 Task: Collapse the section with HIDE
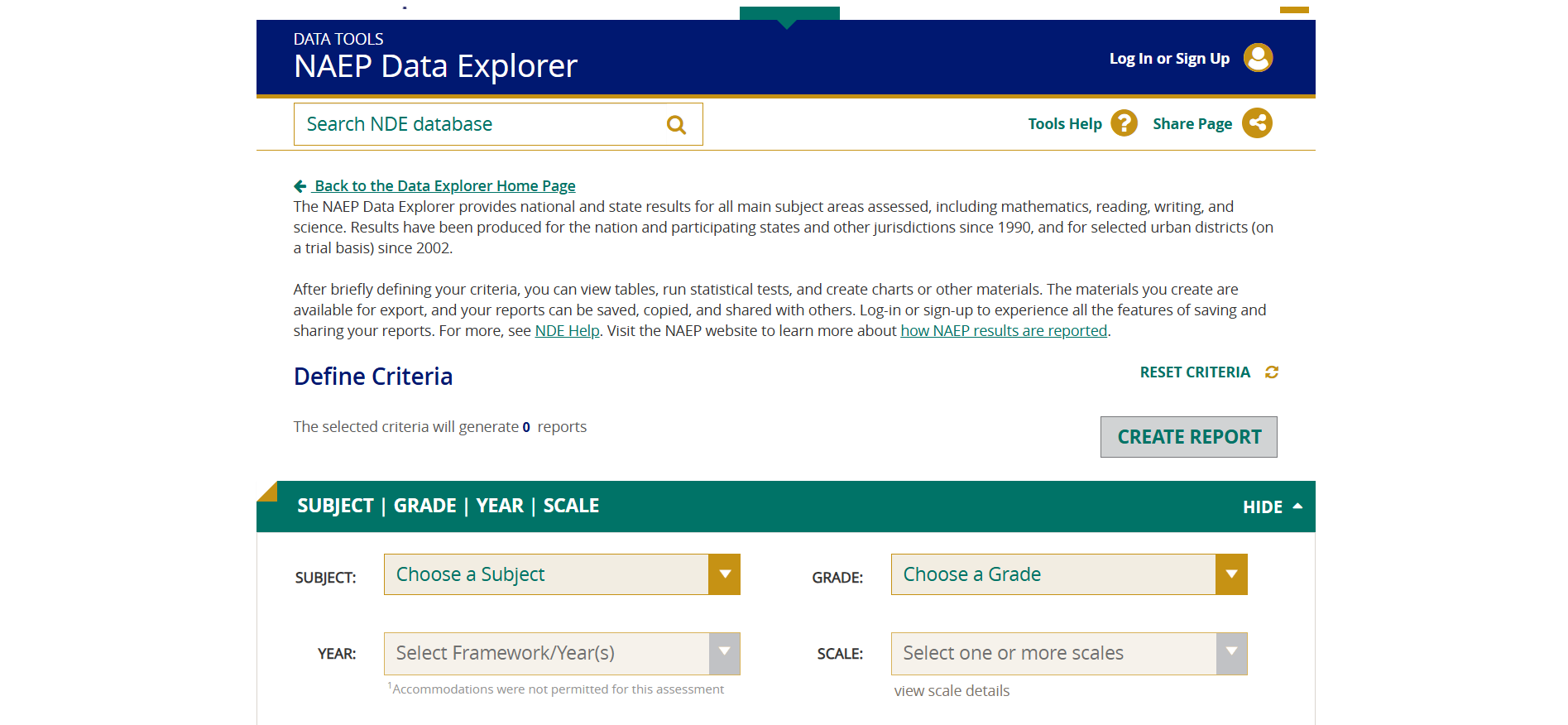[1273, 507]
